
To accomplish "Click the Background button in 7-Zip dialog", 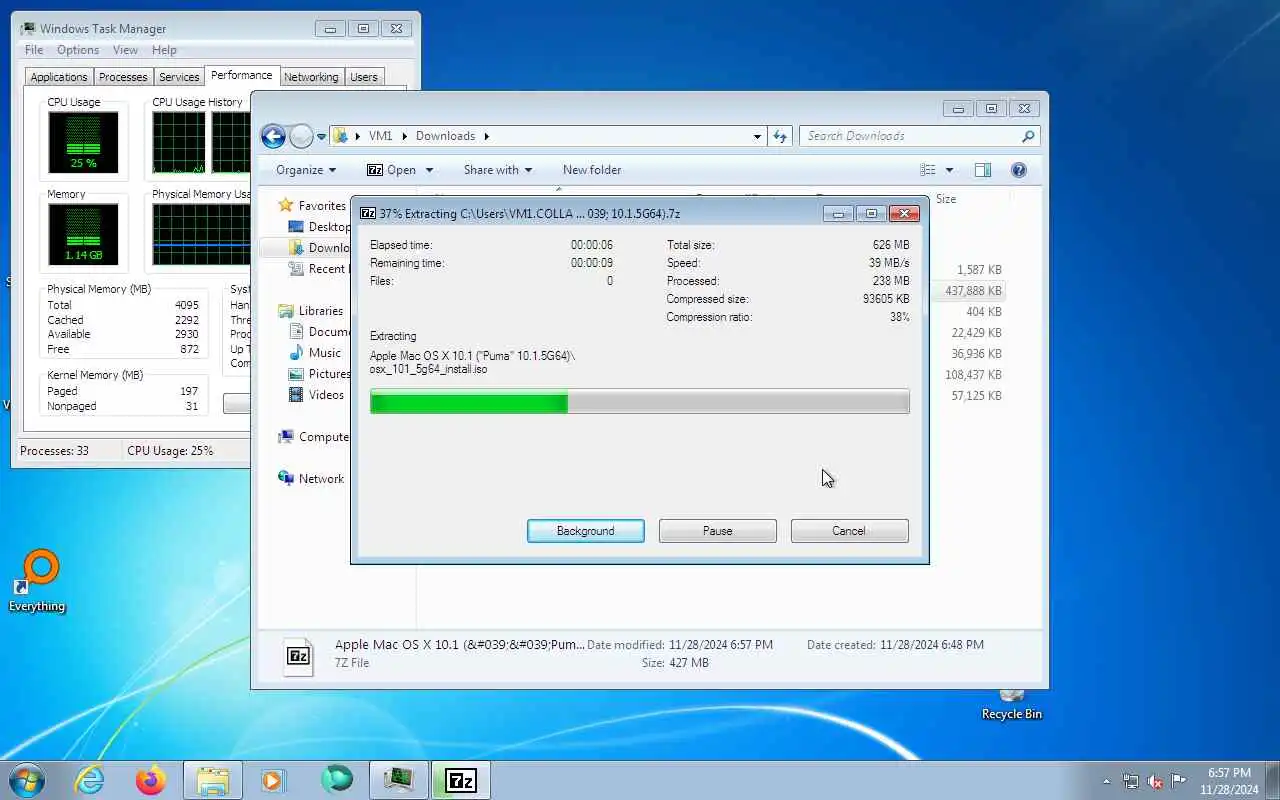I will tap(586, 531).
